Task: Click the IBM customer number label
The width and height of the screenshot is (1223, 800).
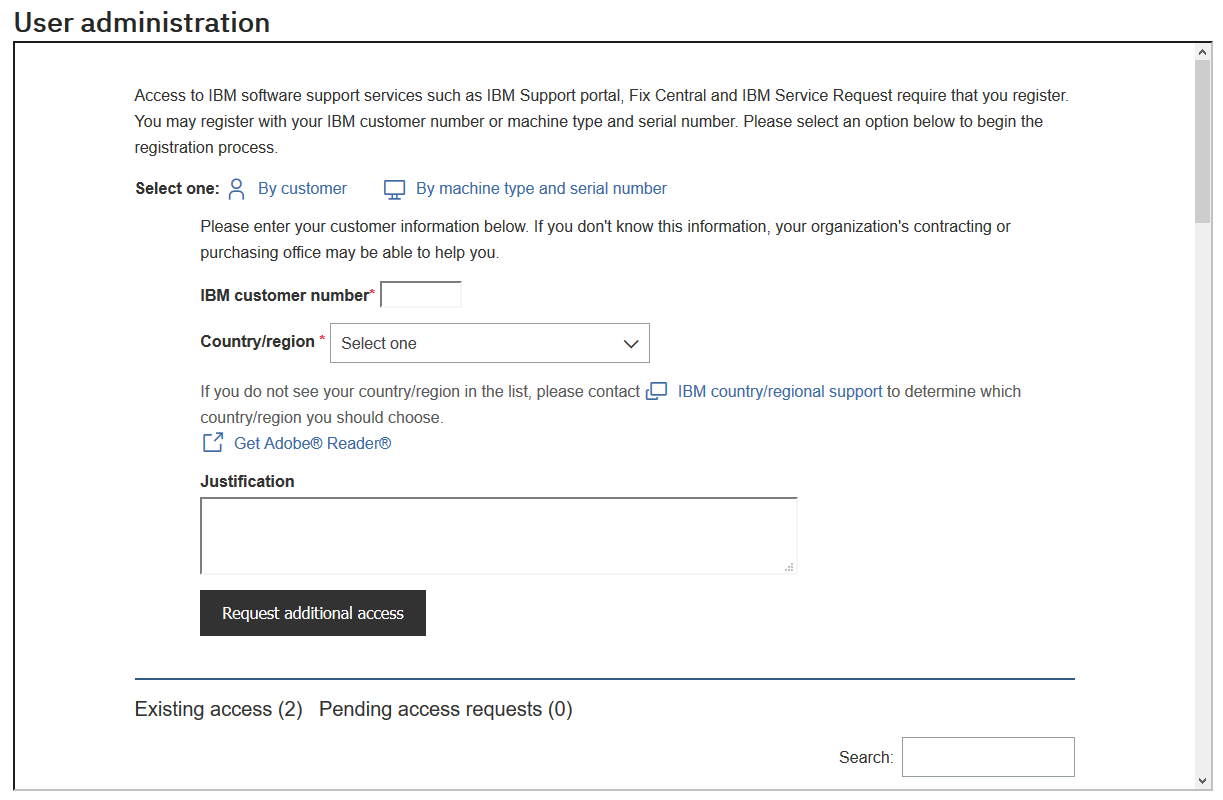Action: click(x=285, y=295)
